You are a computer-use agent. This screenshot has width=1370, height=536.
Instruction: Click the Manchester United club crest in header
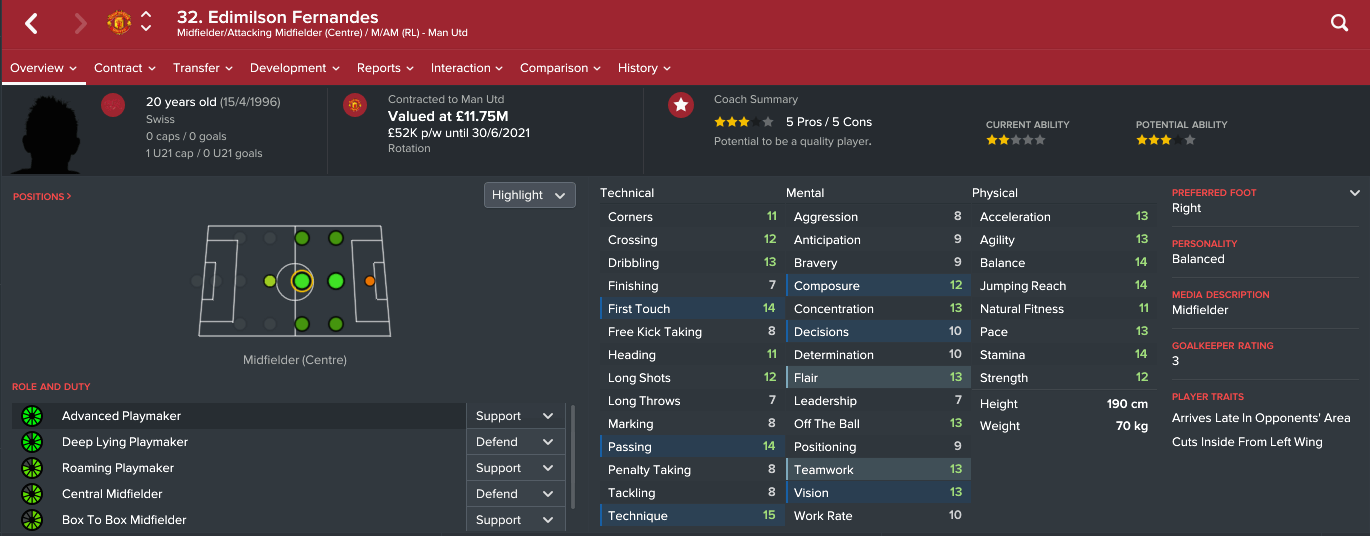[119, 23]
